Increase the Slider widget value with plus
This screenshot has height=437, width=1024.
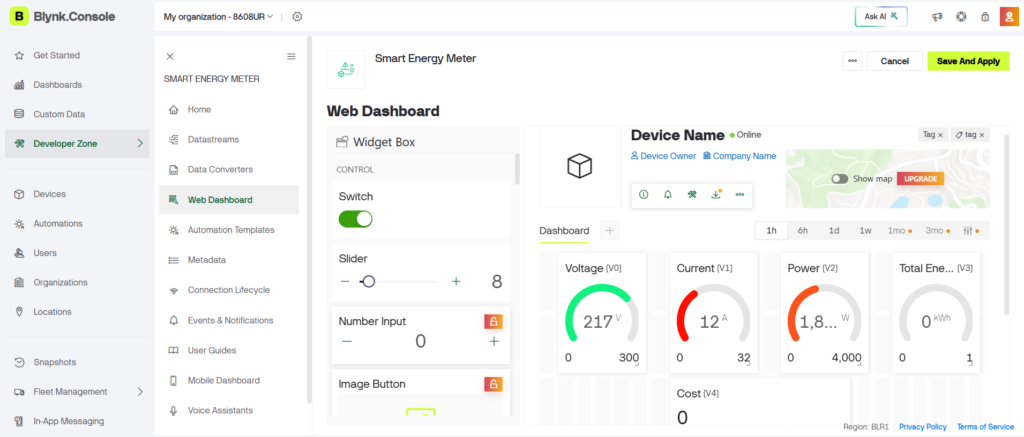(x=456, y=282)
